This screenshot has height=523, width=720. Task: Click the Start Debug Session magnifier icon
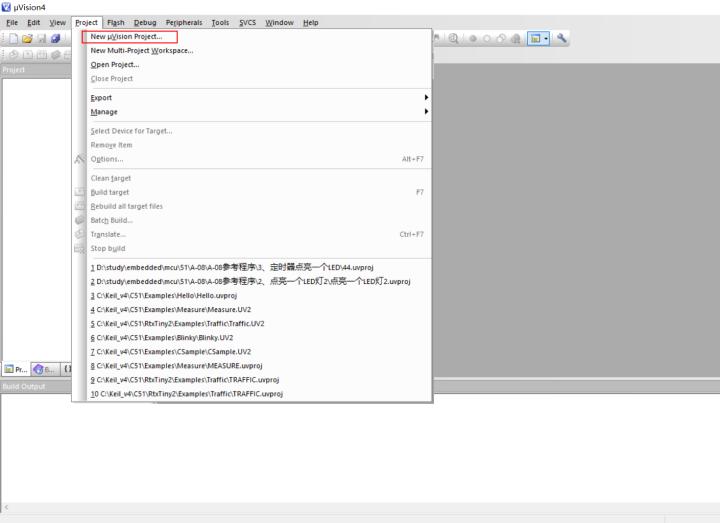point(453,39)
